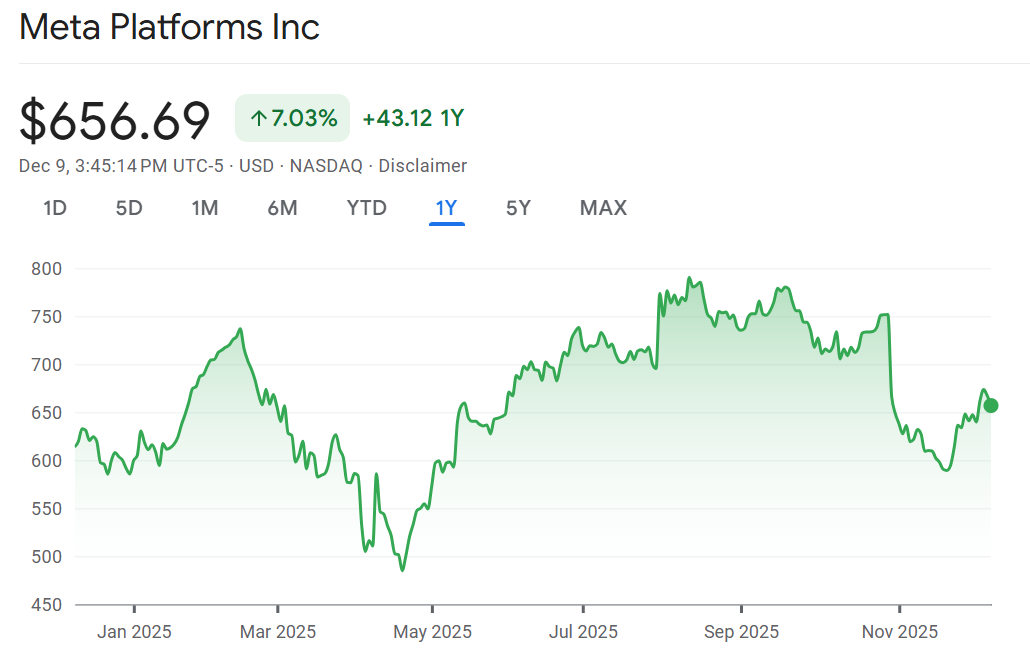Open the 1M chart range
Image resolution: width=1030 pixels, height=660 pixels.
(205, 208)
